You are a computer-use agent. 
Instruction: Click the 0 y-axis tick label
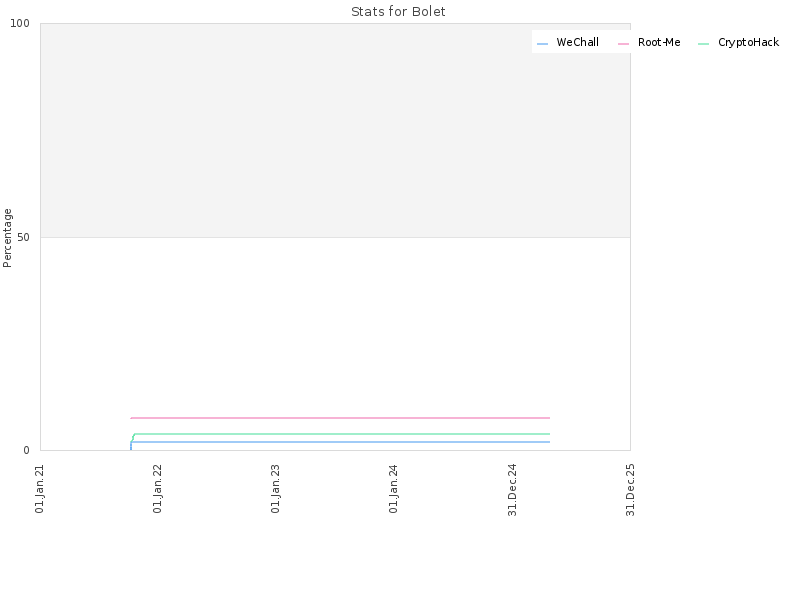(27, 451)
